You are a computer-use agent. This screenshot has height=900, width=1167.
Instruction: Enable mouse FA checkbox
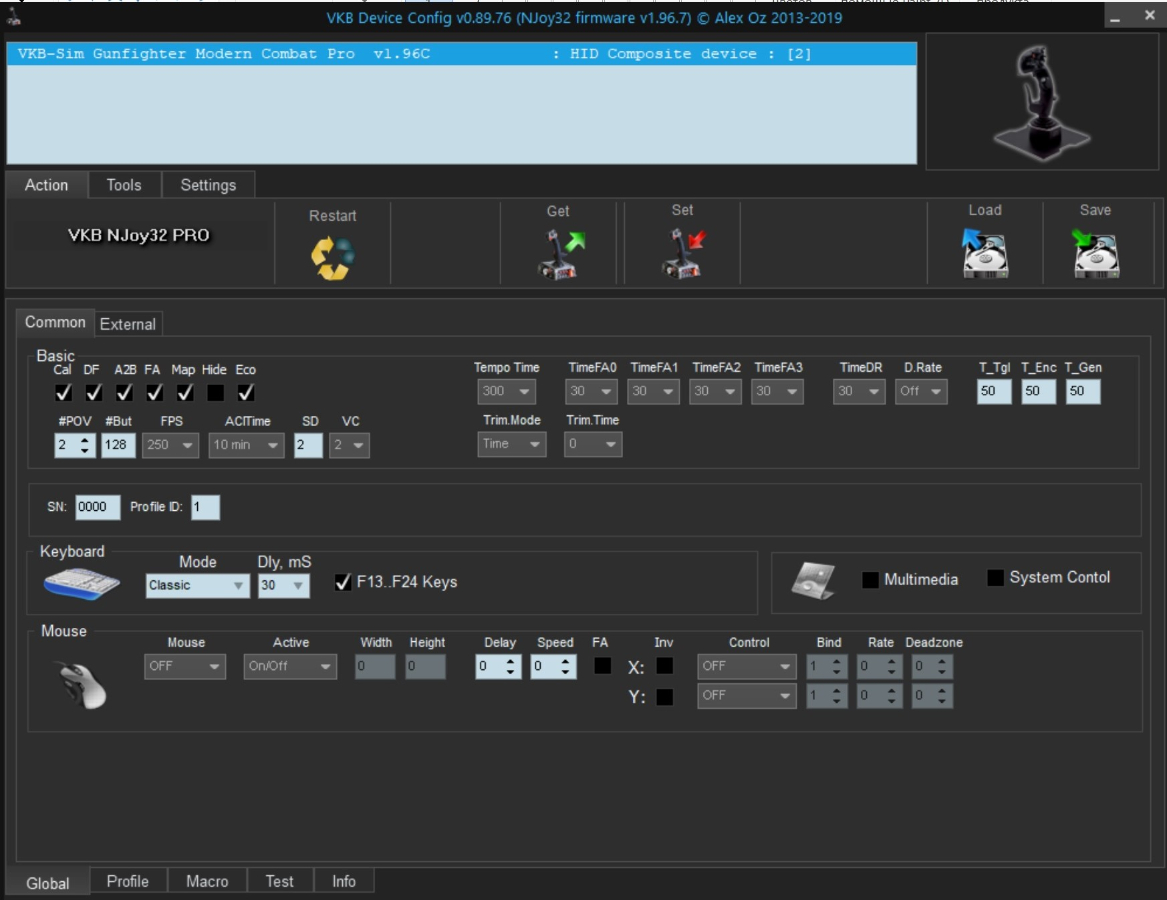pyautogui.click(x=603, y=666)
